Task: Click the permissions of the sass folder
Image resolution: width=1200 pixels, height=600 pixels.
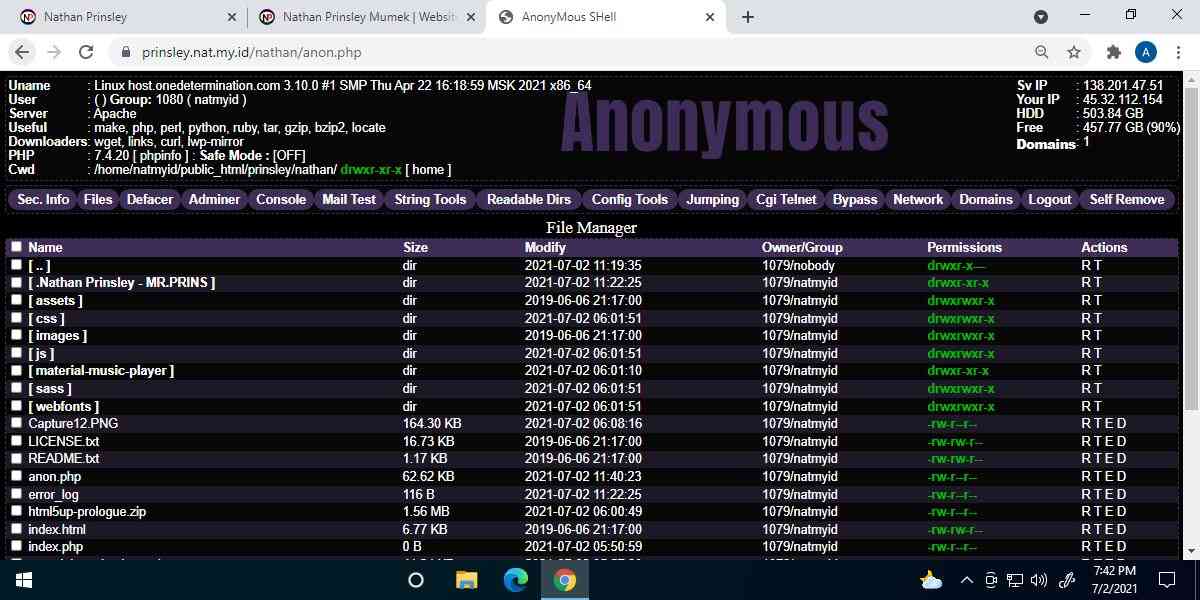Action: (961, 388)
